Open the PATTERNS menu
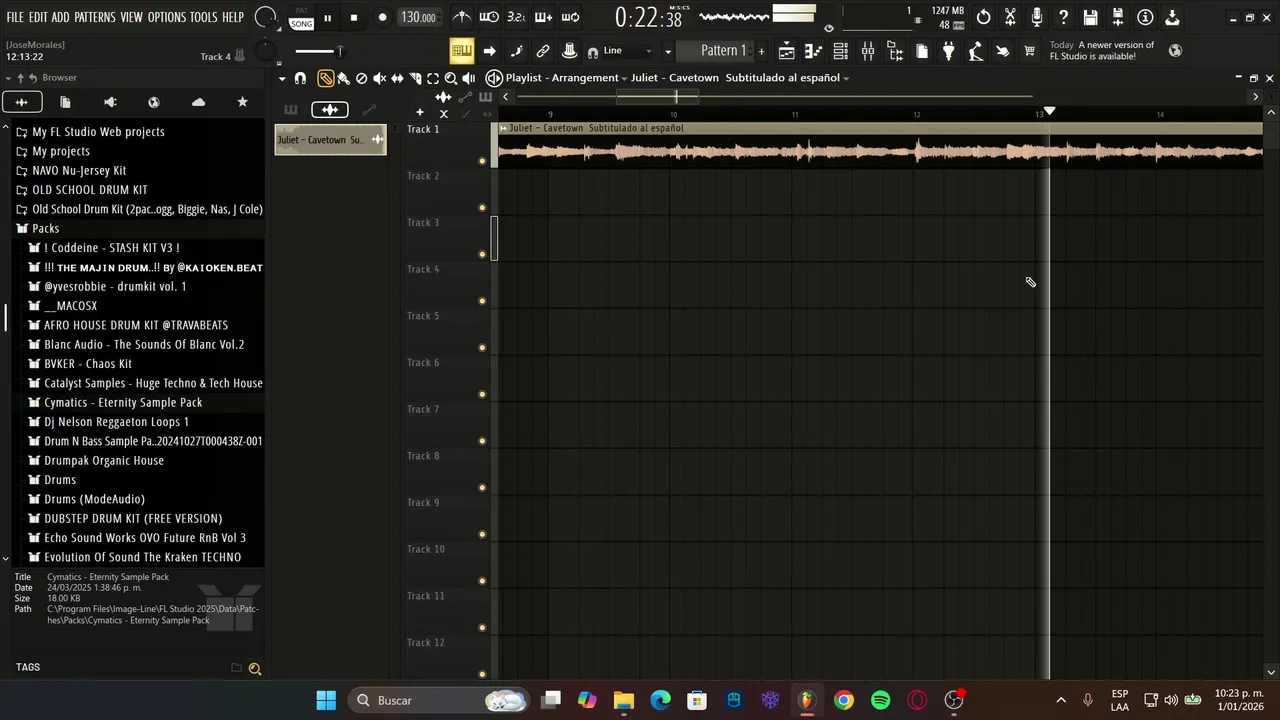Viewport: 1280px width, 720px height. pos(95,17)
